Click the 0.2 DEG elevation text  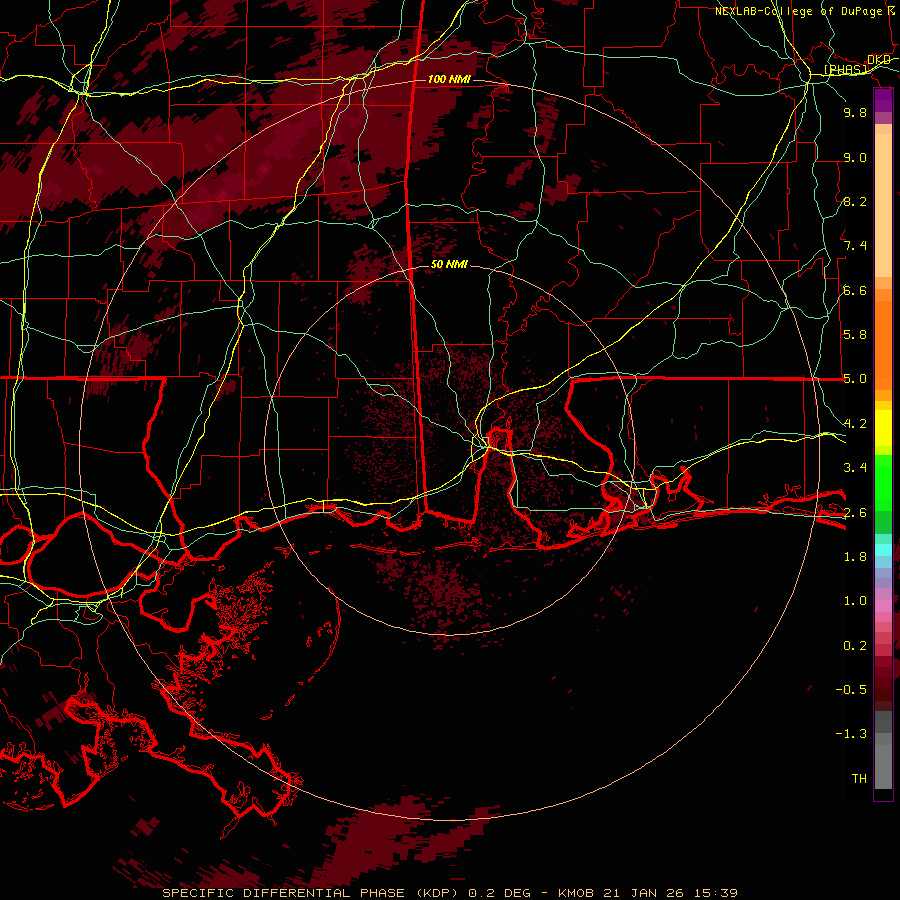[501, 893]
